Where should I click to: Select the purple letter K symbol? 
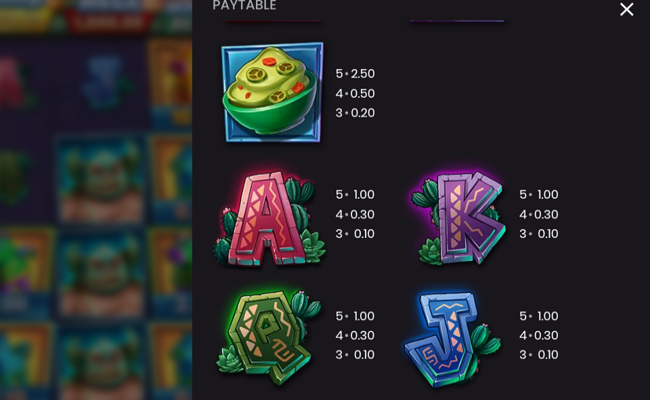coord(459,218)
